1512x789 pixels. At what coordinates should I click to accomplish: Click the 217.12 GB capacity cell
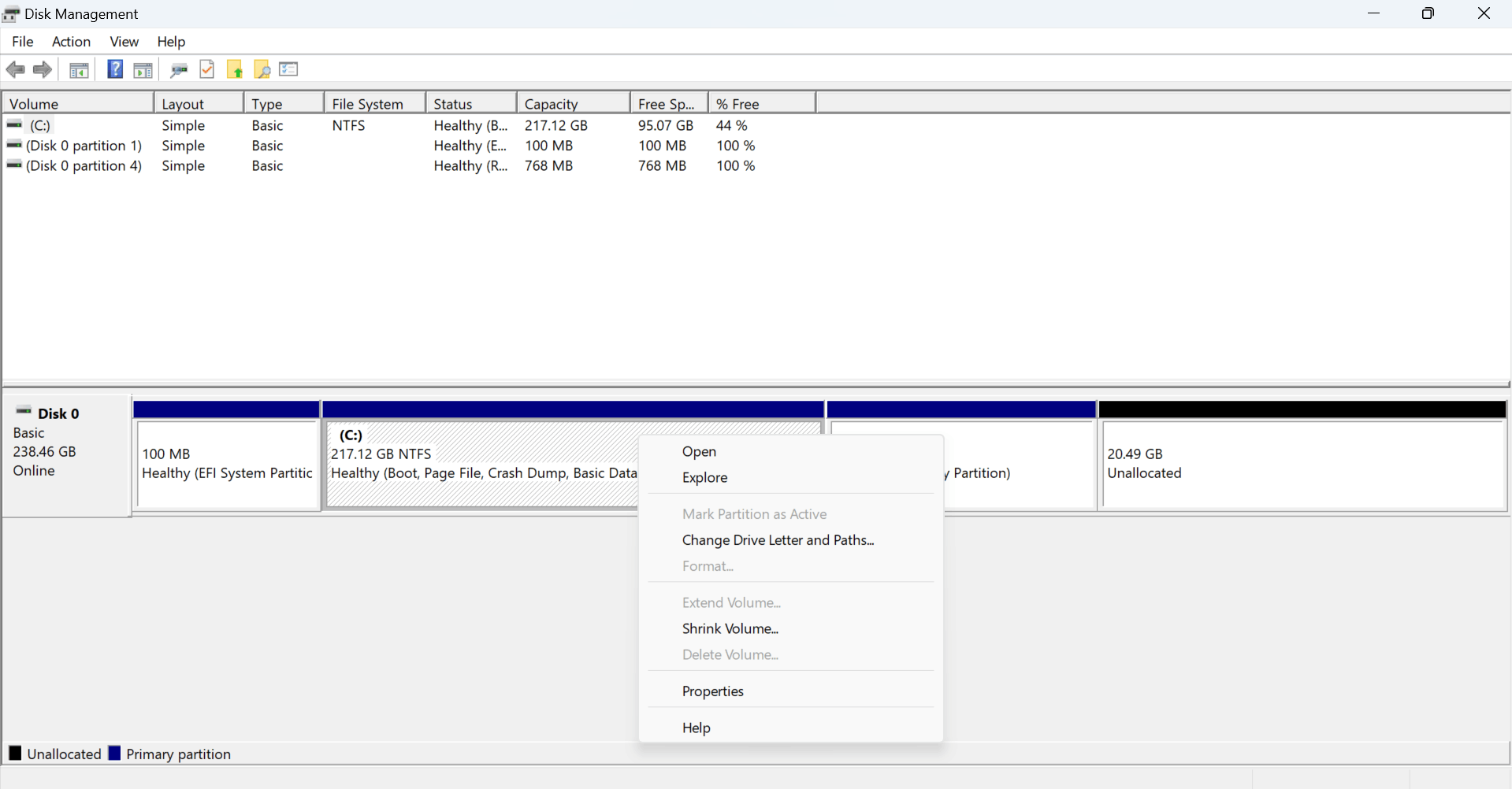point(556,125)
